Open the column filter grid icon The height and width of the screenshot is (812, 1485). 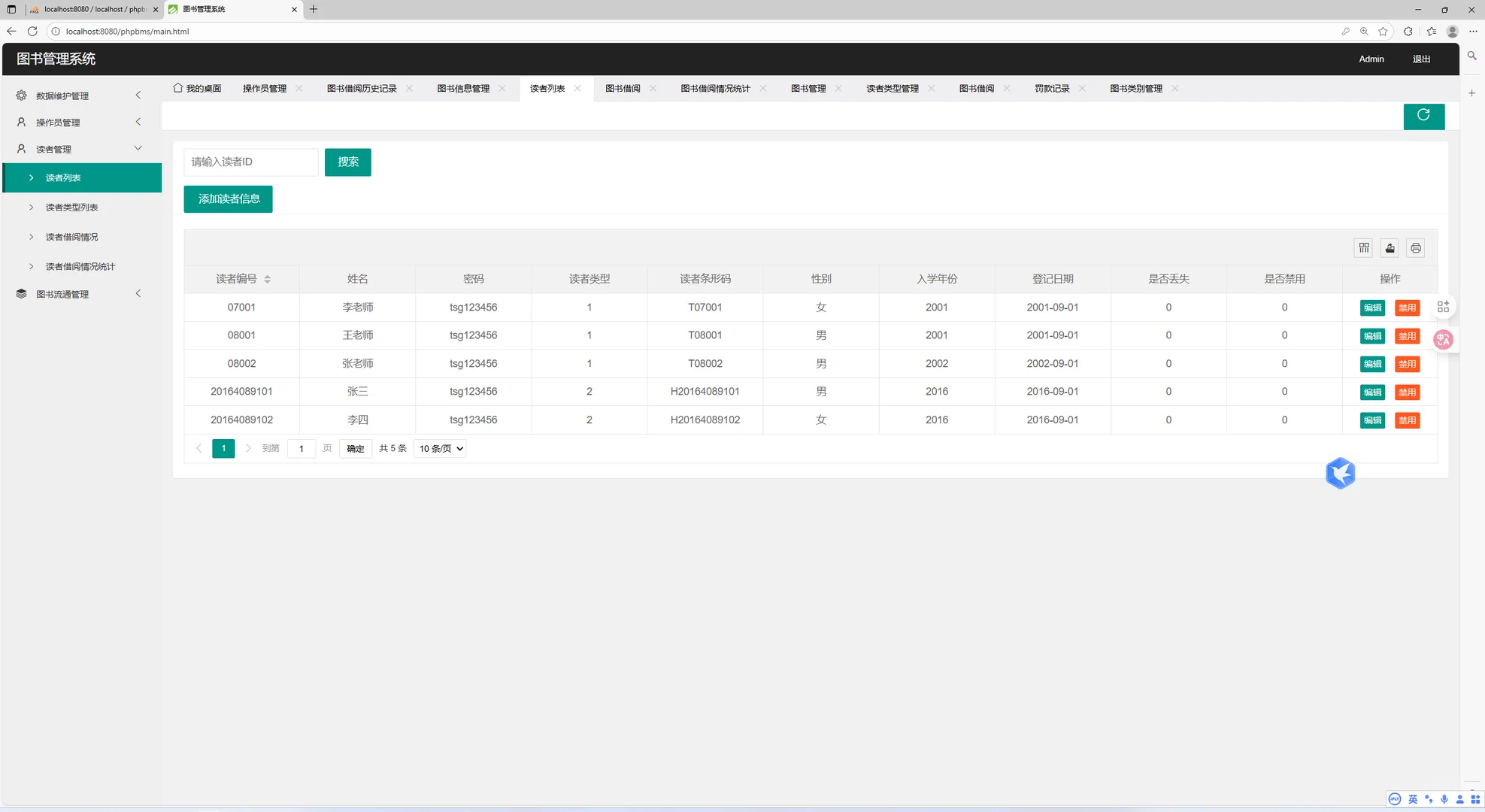[1364, 248]
